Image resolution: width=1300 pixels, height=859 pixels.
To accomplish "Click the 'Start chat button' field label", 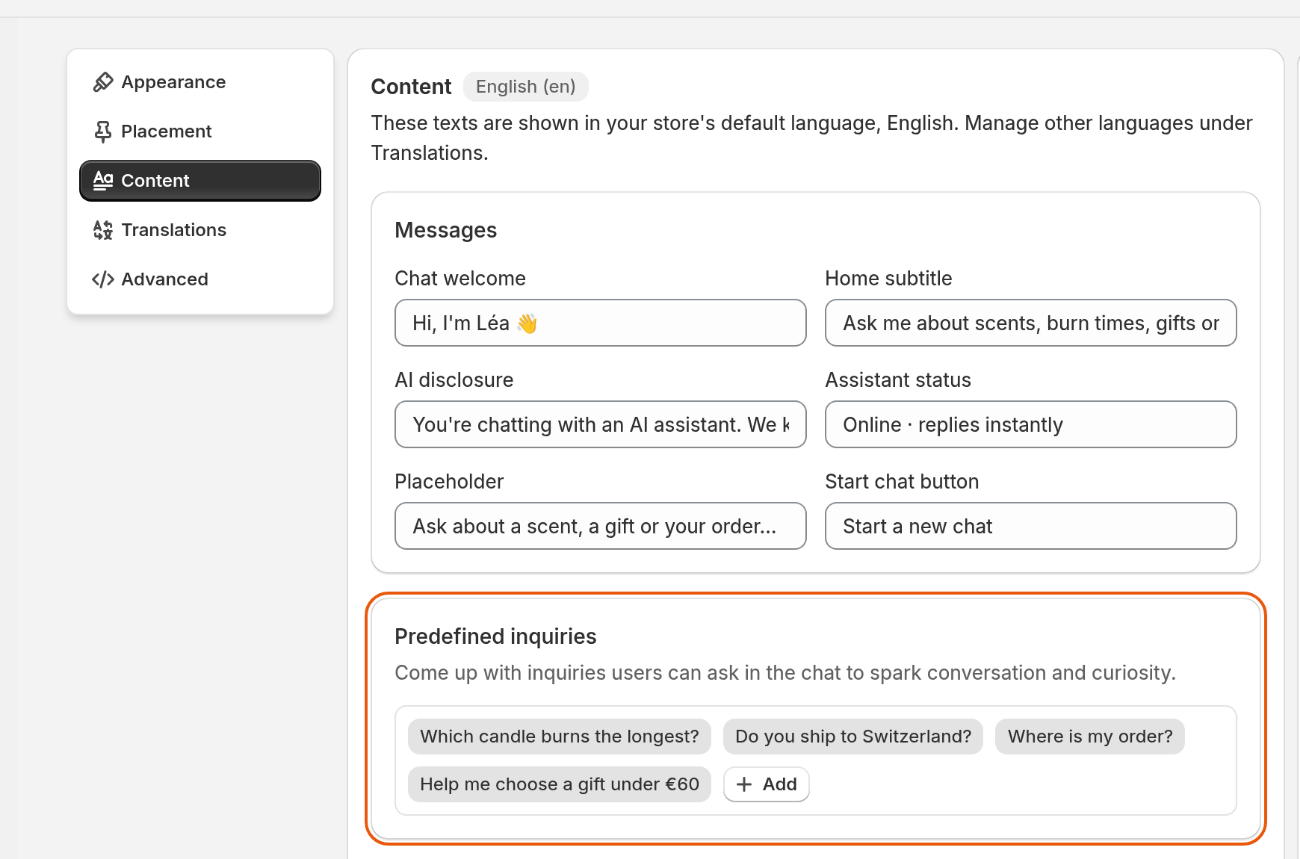I will coord(902,481).
